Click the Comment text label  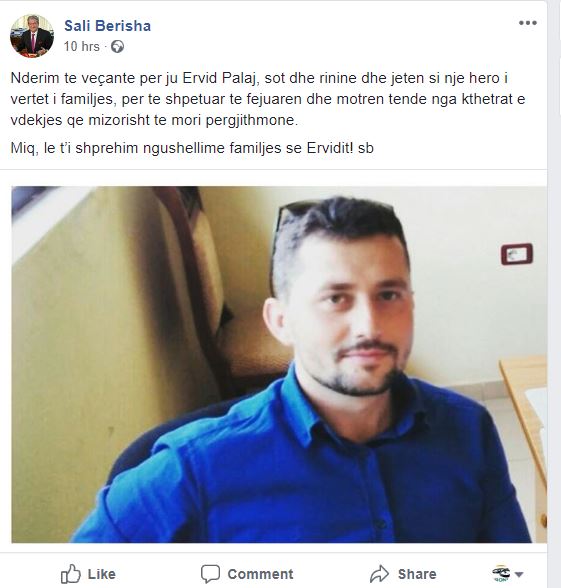(x=260, y=574)
